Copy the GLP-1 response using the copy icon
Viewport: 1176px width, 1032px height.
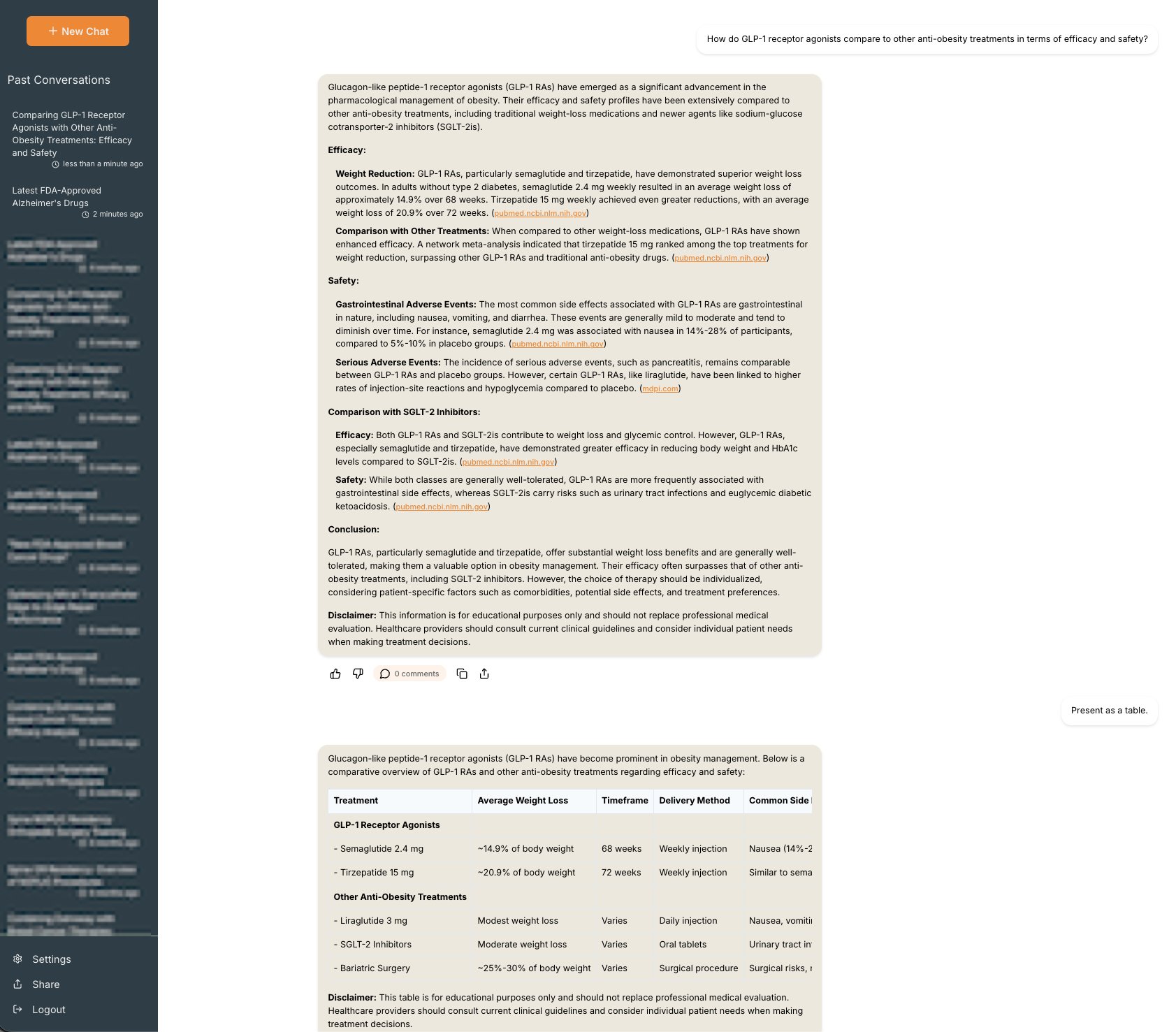[x=462, y=674]
